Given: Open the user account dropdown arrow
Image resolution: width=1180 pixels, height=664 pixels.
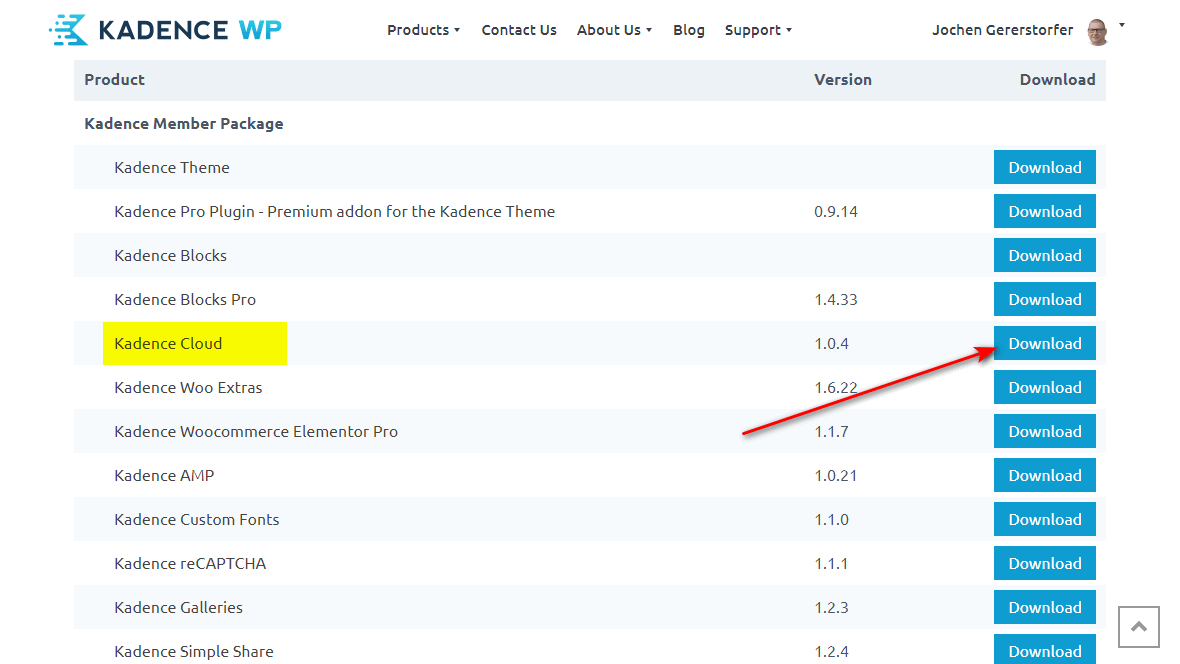Looking at the screenshot, I should (x=1122, y=25).
